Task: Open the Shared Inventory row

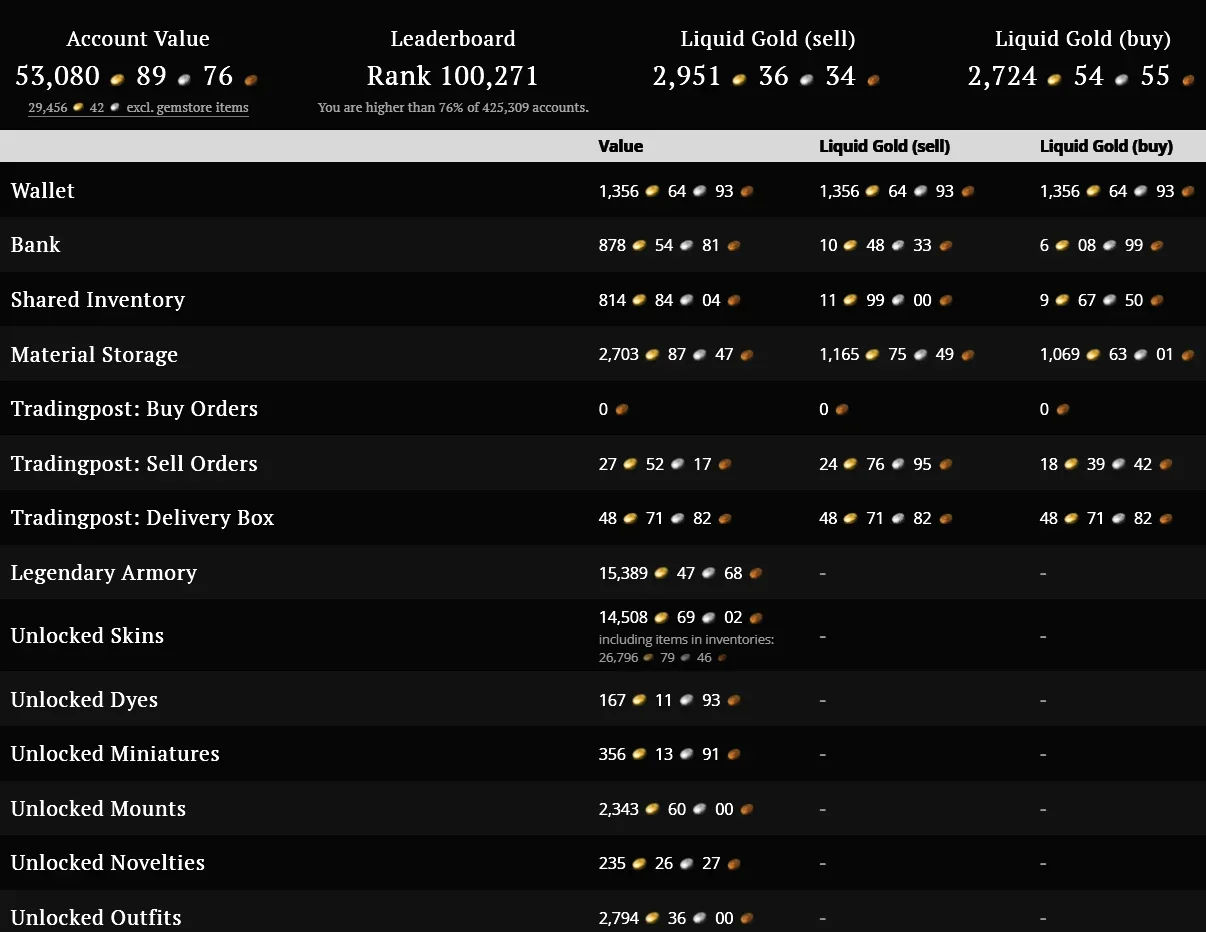Action: coord(603,299)
